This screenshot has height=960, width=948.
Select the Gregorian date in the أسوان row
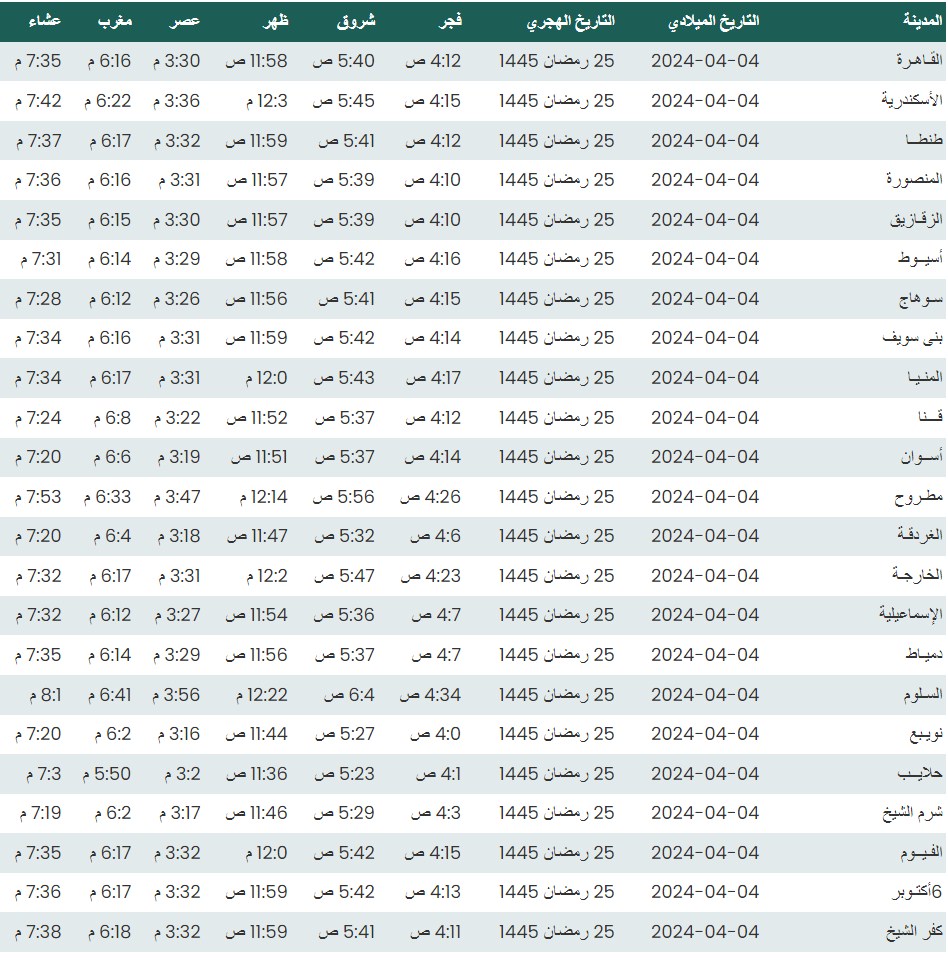click(705, 457)
